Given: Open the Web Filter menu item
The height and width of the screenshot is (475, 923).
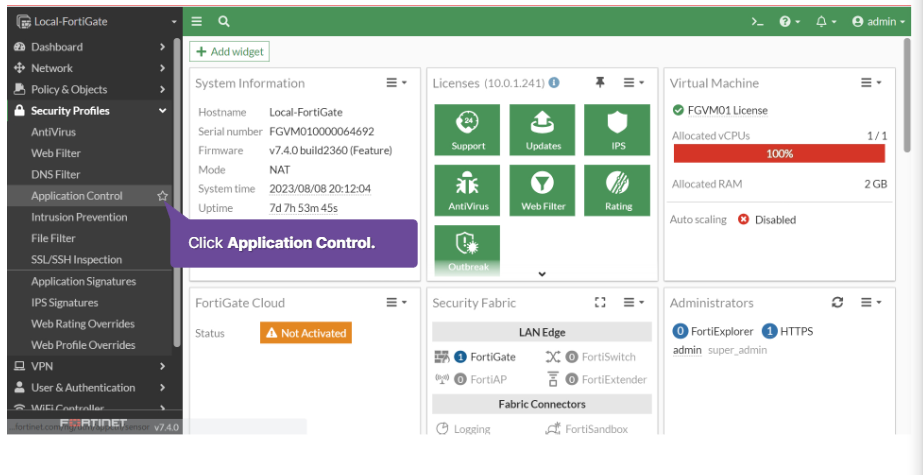Looking at the screenshot, I should [x=56, y=153].
